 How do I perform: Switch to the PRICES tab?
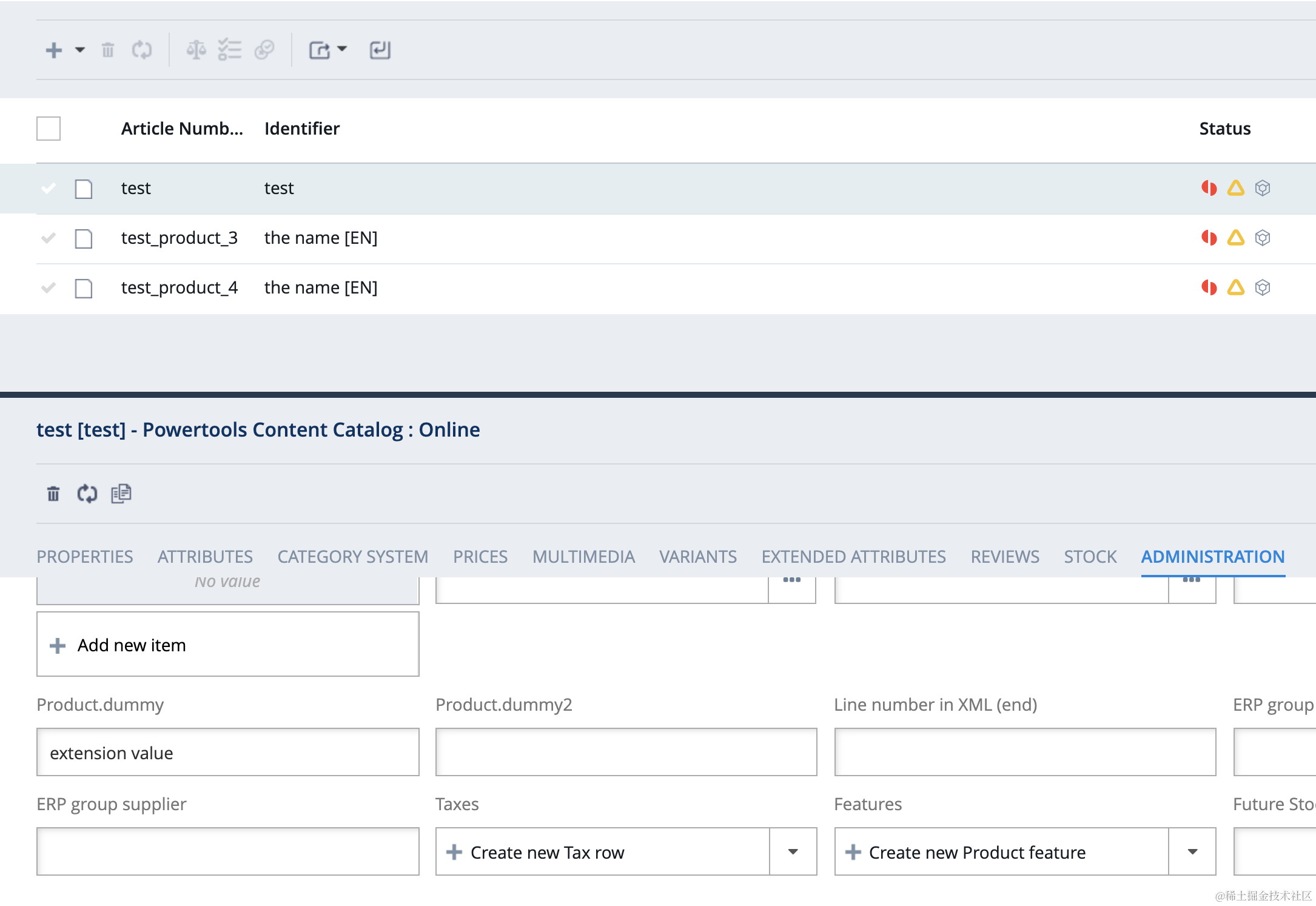tap(480, 556)
